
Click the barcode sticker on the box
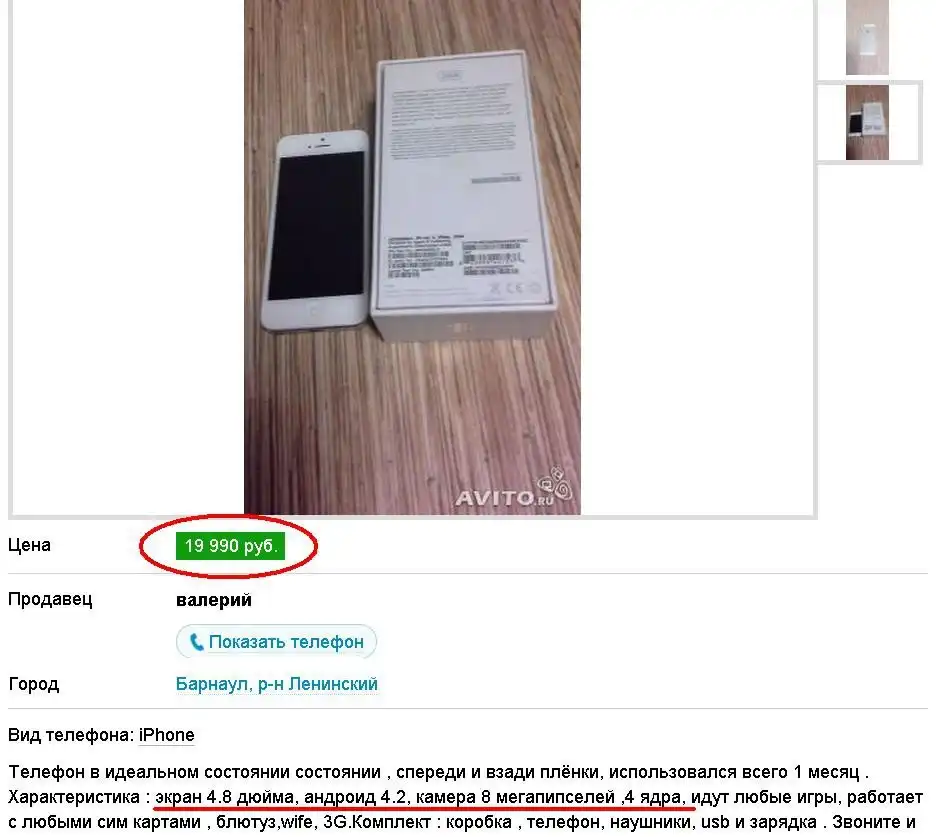493,257
